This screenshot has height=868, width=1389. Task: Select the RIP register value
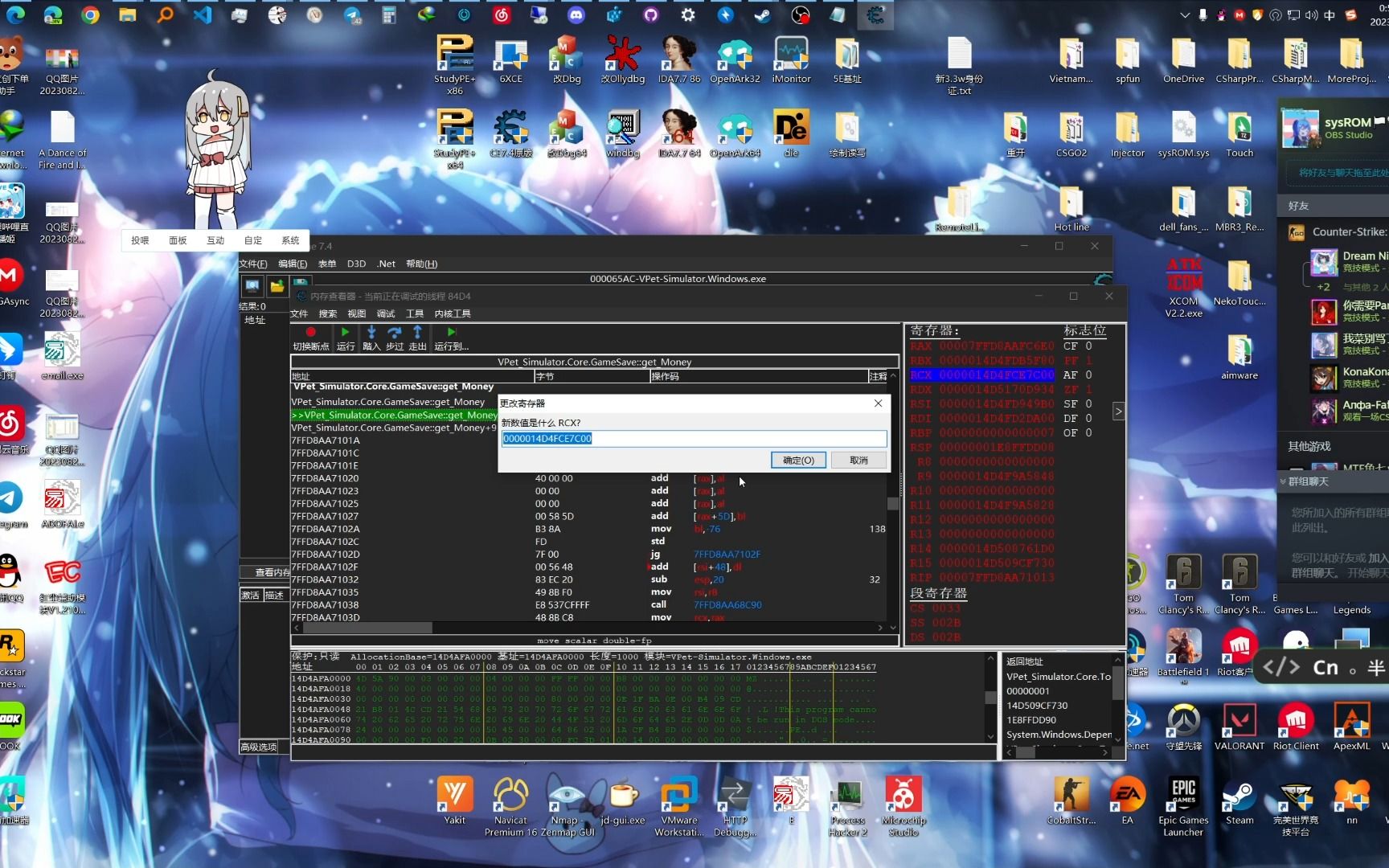(x=996, y=577)
